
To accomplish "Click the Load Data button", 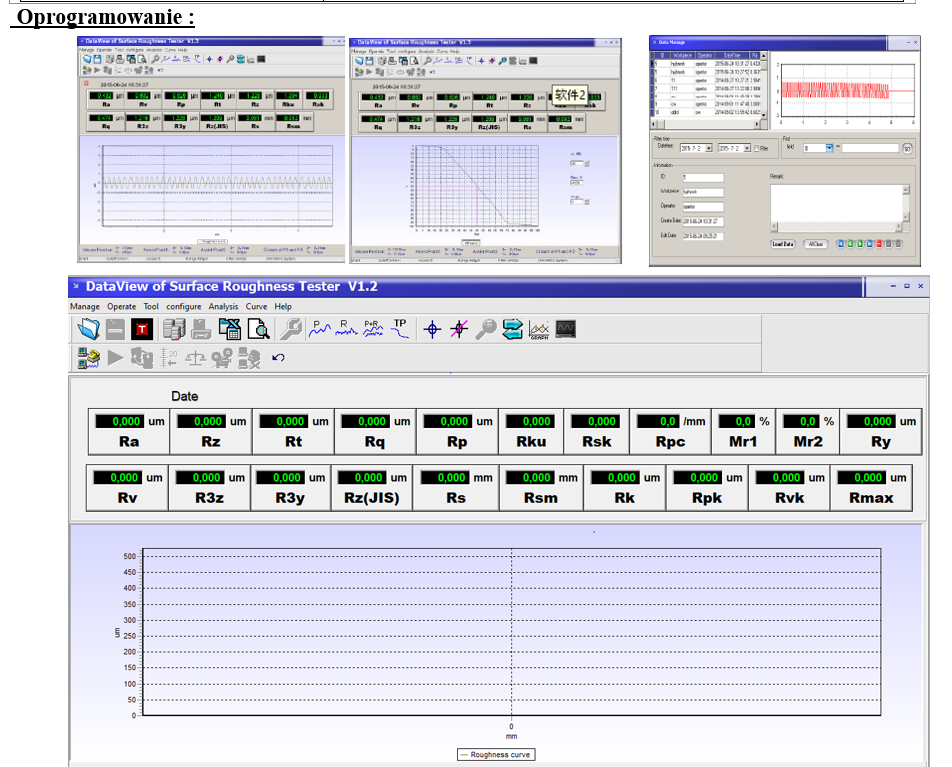I will click(x=783, y=243).
